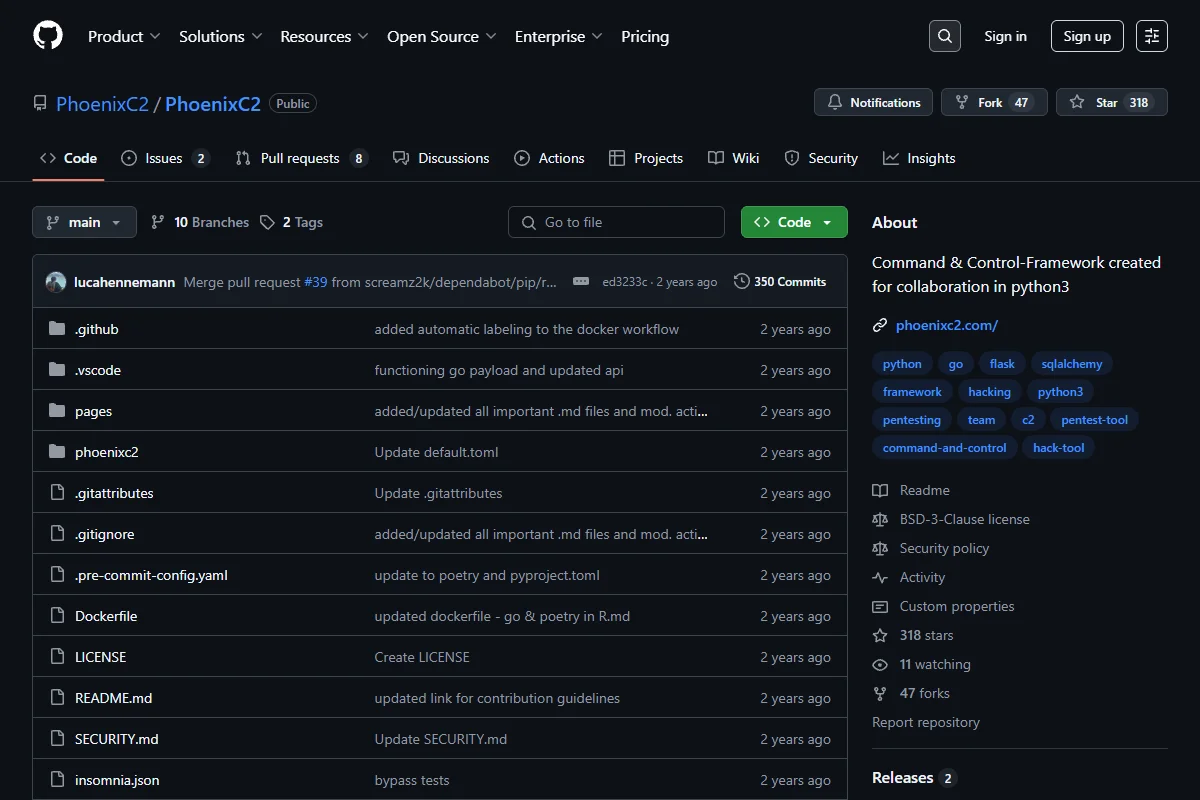Open the phoenixc2.com link
Screen dimensions: 1200x800
(946, 325)
